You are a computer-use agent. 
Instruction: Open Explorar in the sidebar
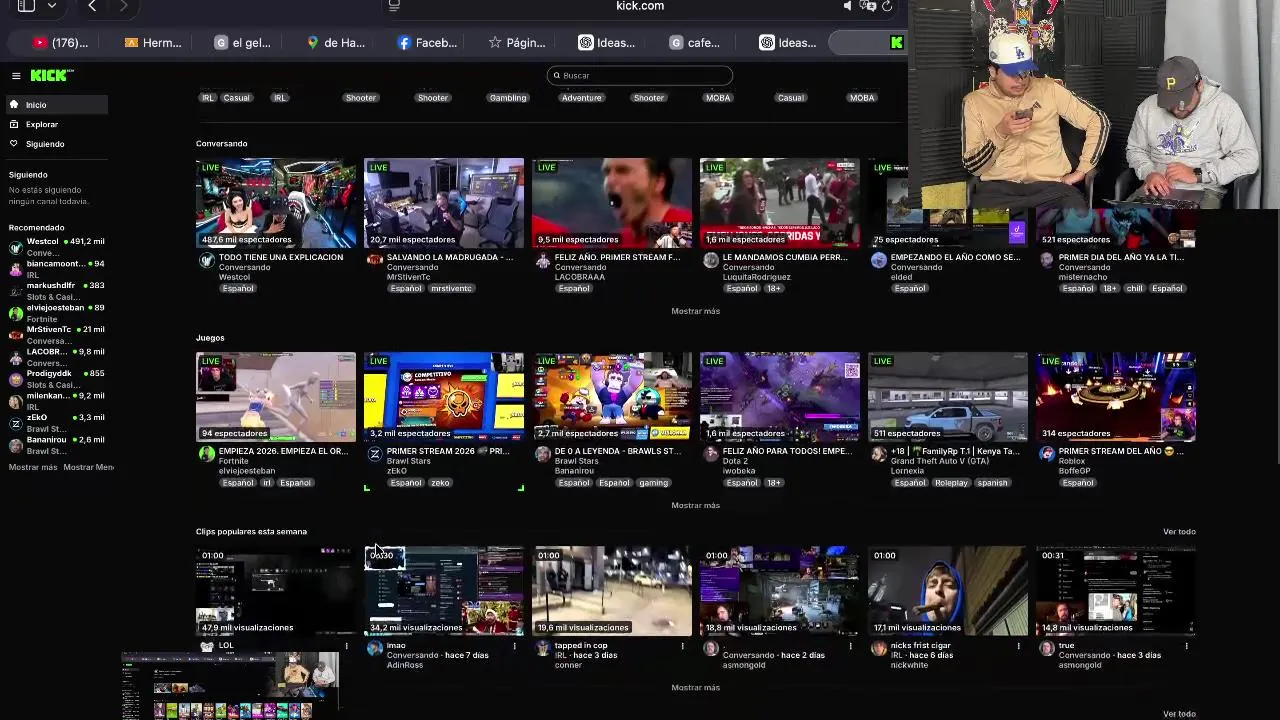click(x=56, y=124)
